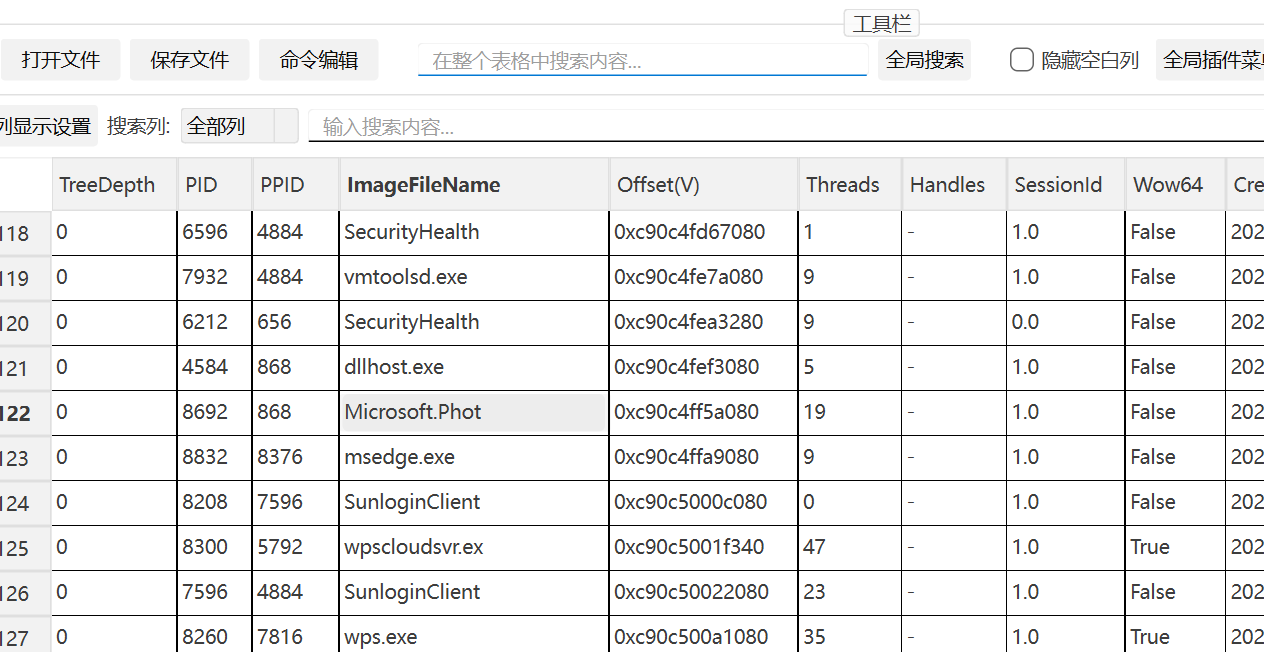The width and height of the screenshot is (1264, 652).
Task: Expand the 全部列 search column dropdown
Action: tap(239, 126)
